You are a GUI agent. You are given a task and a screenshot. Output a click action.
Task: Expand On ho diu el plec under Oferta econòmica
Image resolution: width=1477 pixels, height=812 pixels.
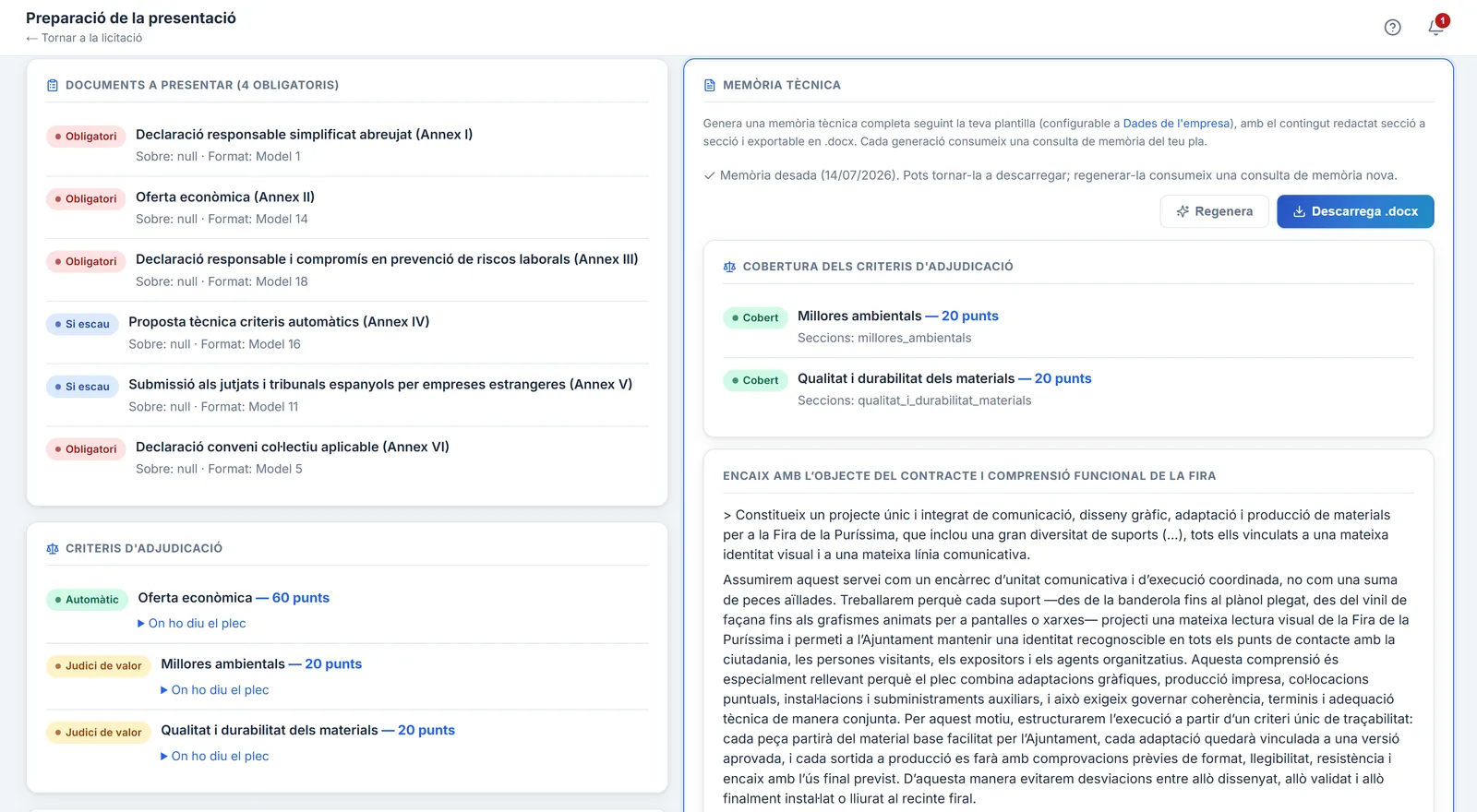[x=192, y=624]
